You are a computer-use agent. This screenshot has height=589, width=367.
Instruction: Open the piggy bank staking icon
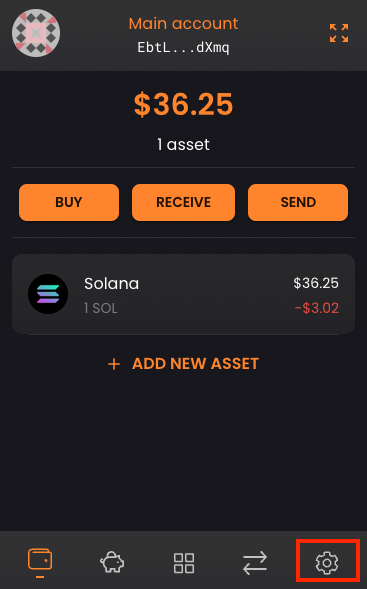point(112,562)
